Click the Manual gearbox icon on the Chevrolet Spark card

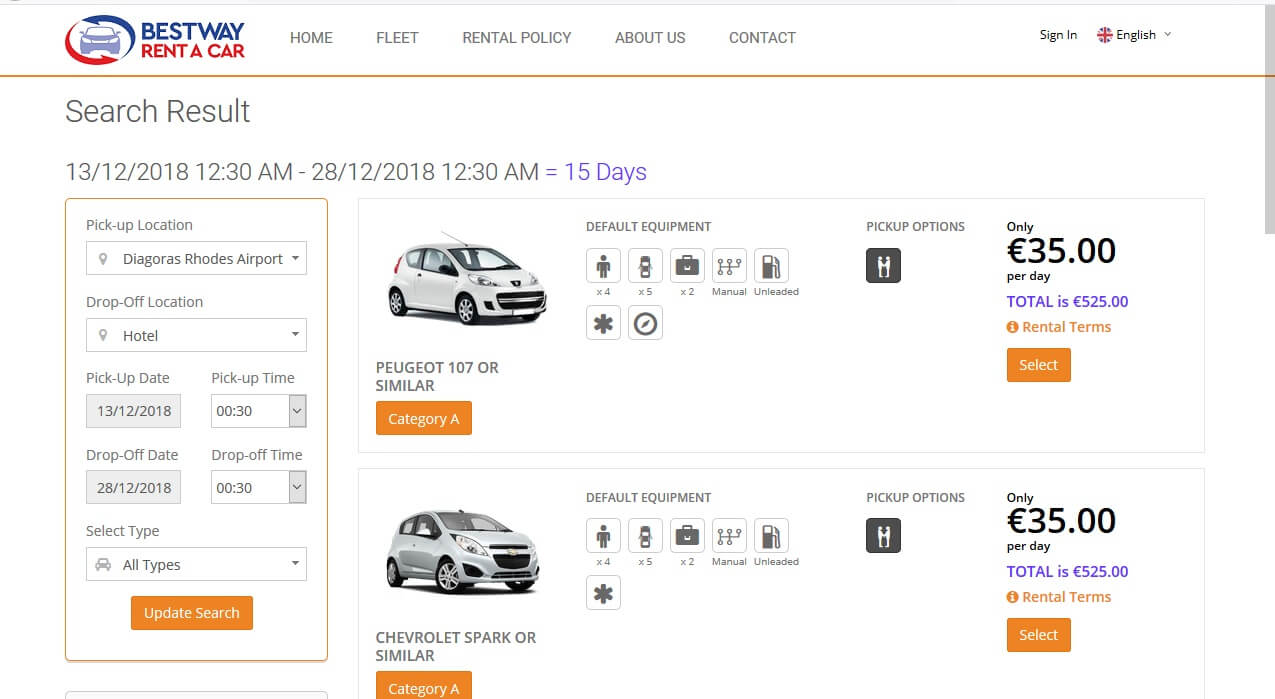(x=729, y=536)
